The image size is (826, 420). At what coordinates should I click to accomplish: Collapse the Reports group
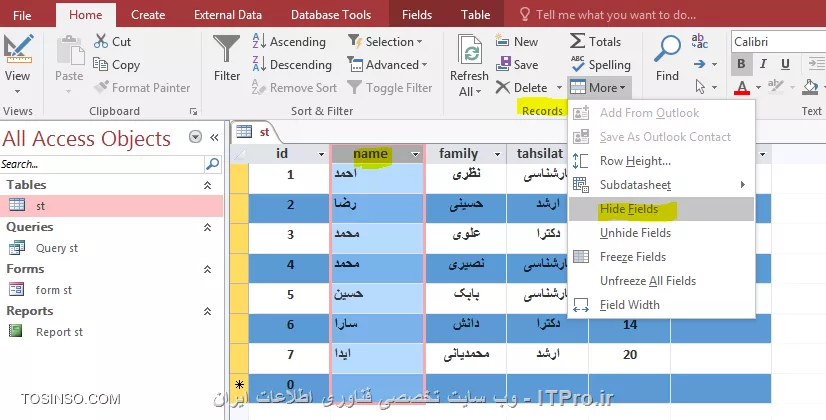pos(208,311)
